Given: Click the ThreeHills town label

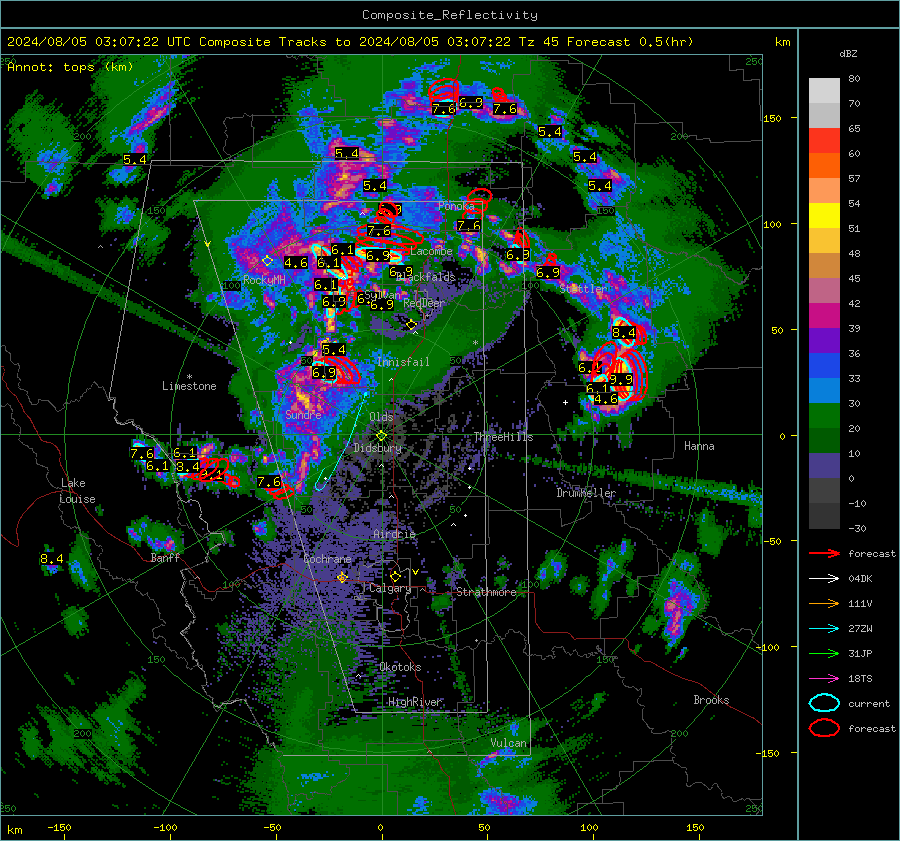Looking at the screenshot, I should pyautogui.click(x=503, y=437).
